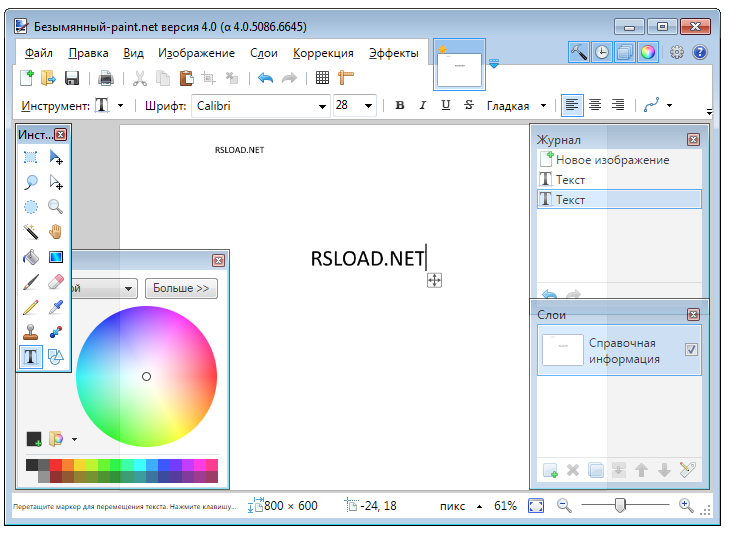729x539 pixels.
Task: Open the Calibri font dropdown
Action: pyautogui.click(x=322, y=106)
